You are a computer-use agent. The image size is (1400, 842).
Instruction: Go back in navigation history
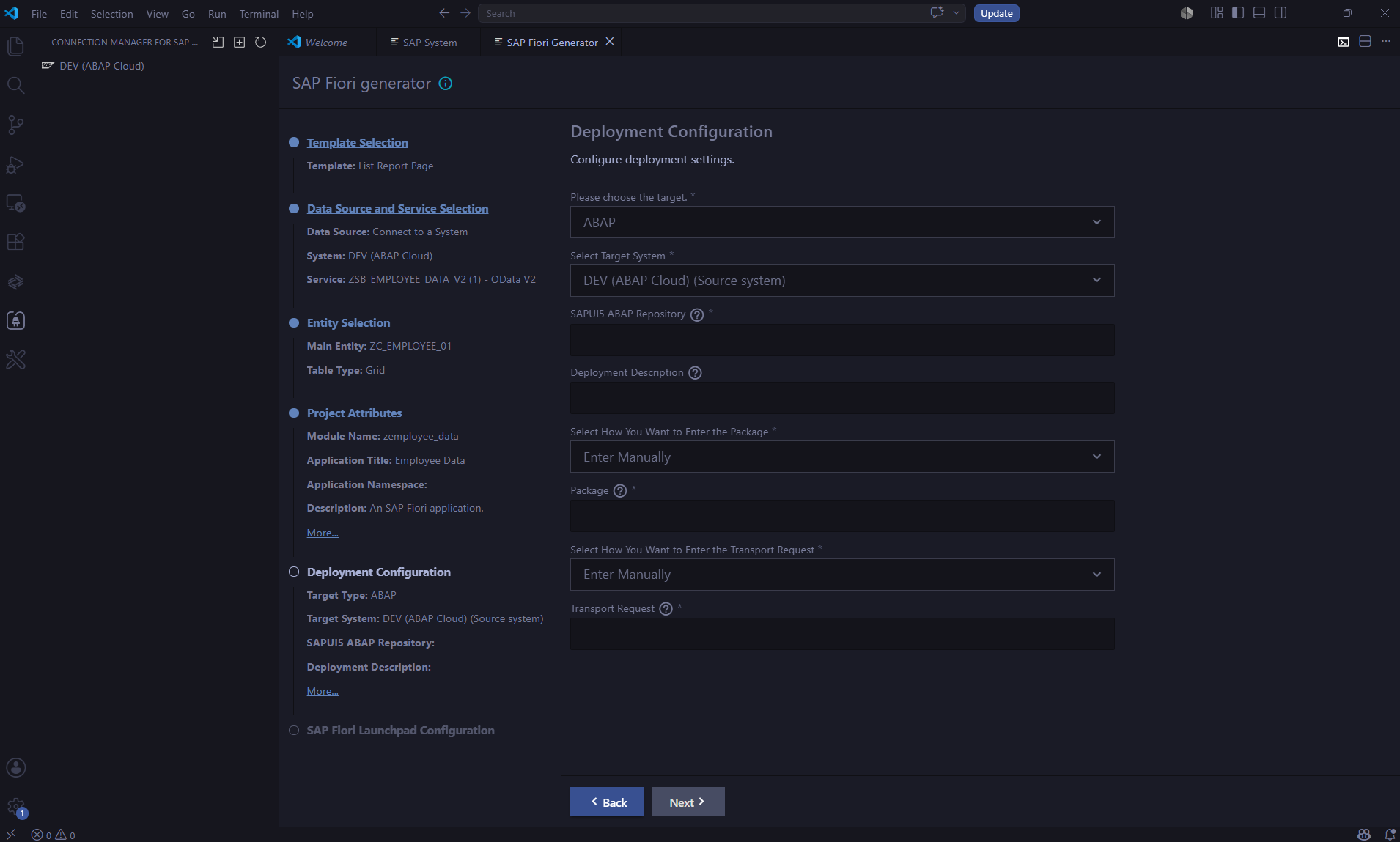[x=444, y=13]
